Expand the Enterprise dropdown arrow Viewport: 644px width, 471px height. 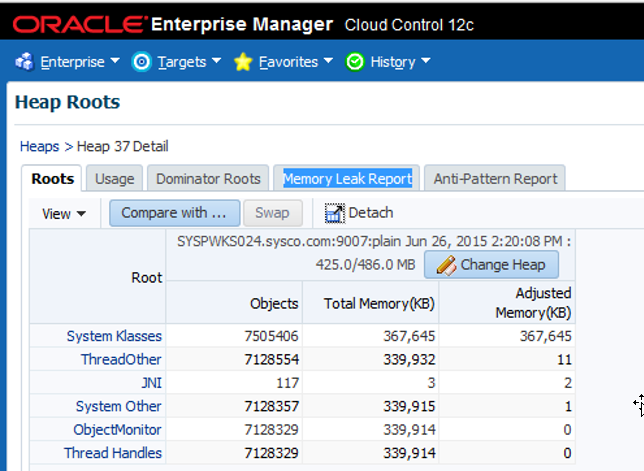[115, 61]
